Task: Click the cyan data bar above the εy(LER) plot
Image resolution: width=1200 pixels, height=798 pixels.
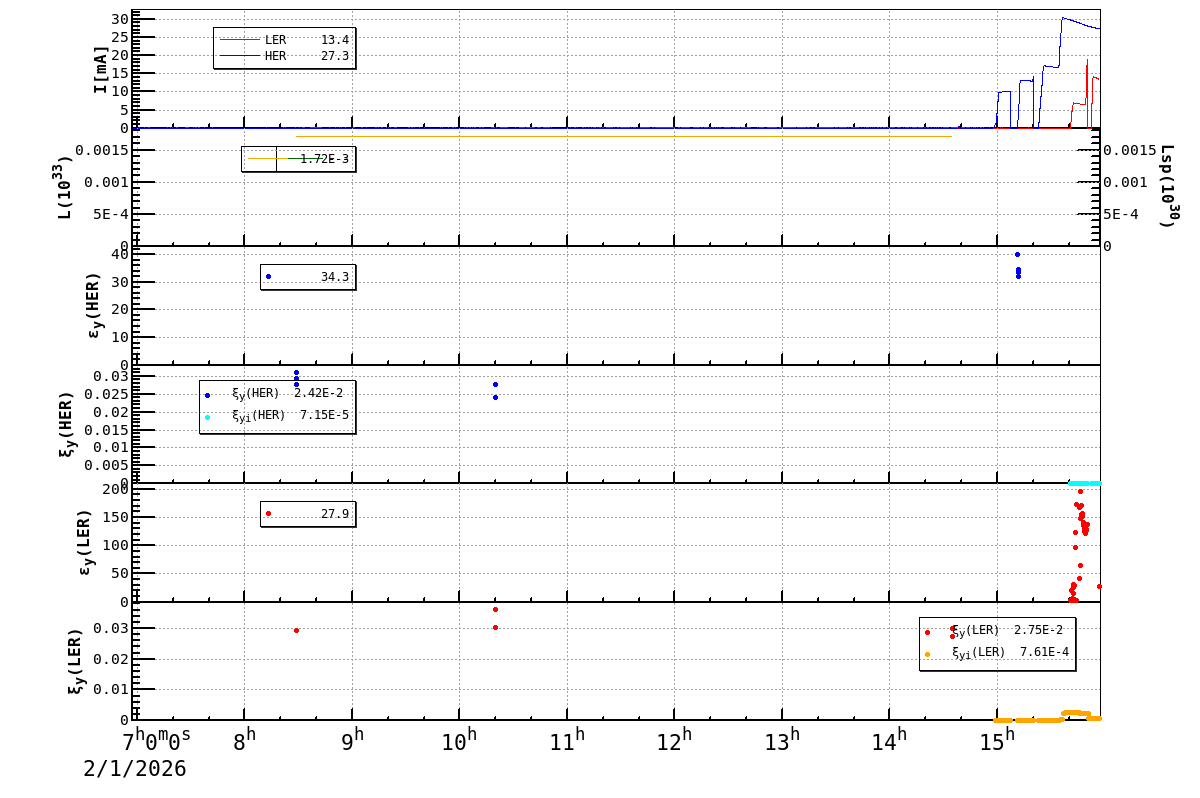Action: pos(1084,483)
